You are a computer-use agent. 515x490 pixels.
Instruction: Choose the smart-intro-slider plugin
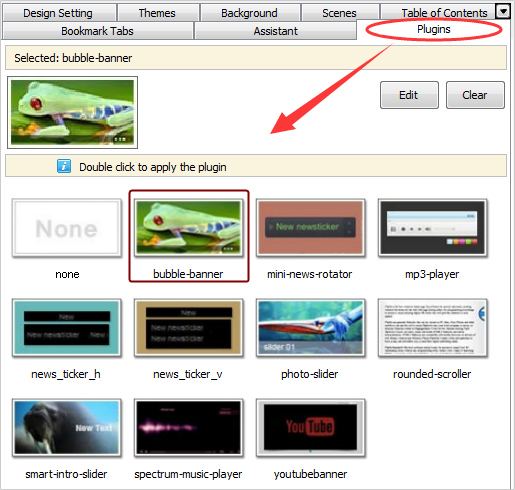(67, 428)
